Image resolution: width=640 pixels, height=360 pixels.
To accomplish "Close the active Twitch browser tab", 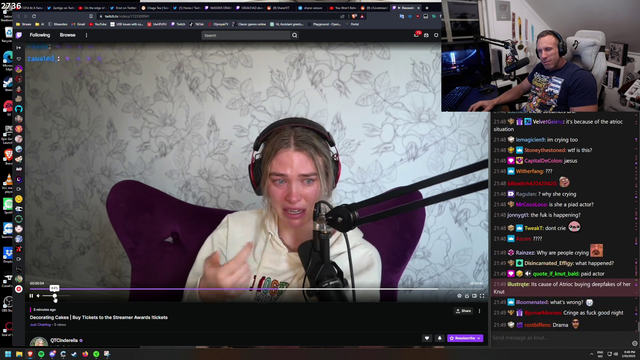I will click(418, 8).
